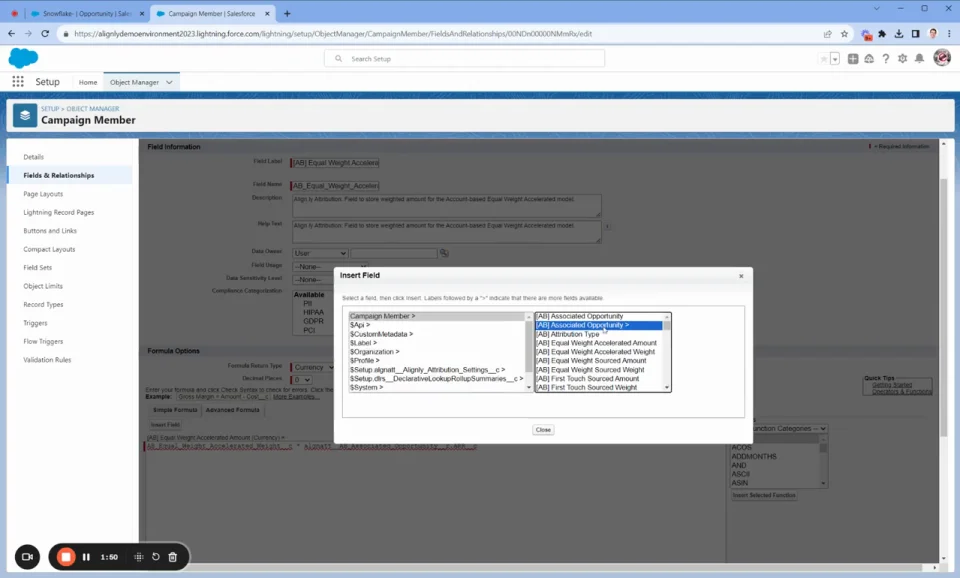Select $CustomMetadata > in the field list
Viewport: 960px width, 578px height.
pyautogui.click(x=437, y=334)
